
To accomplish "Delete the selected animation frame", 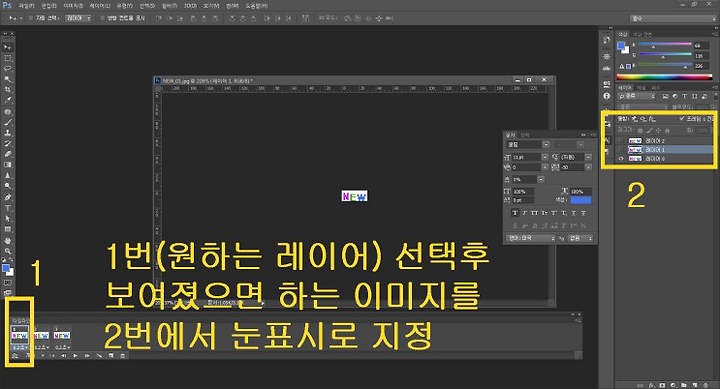I will [123, 355].
